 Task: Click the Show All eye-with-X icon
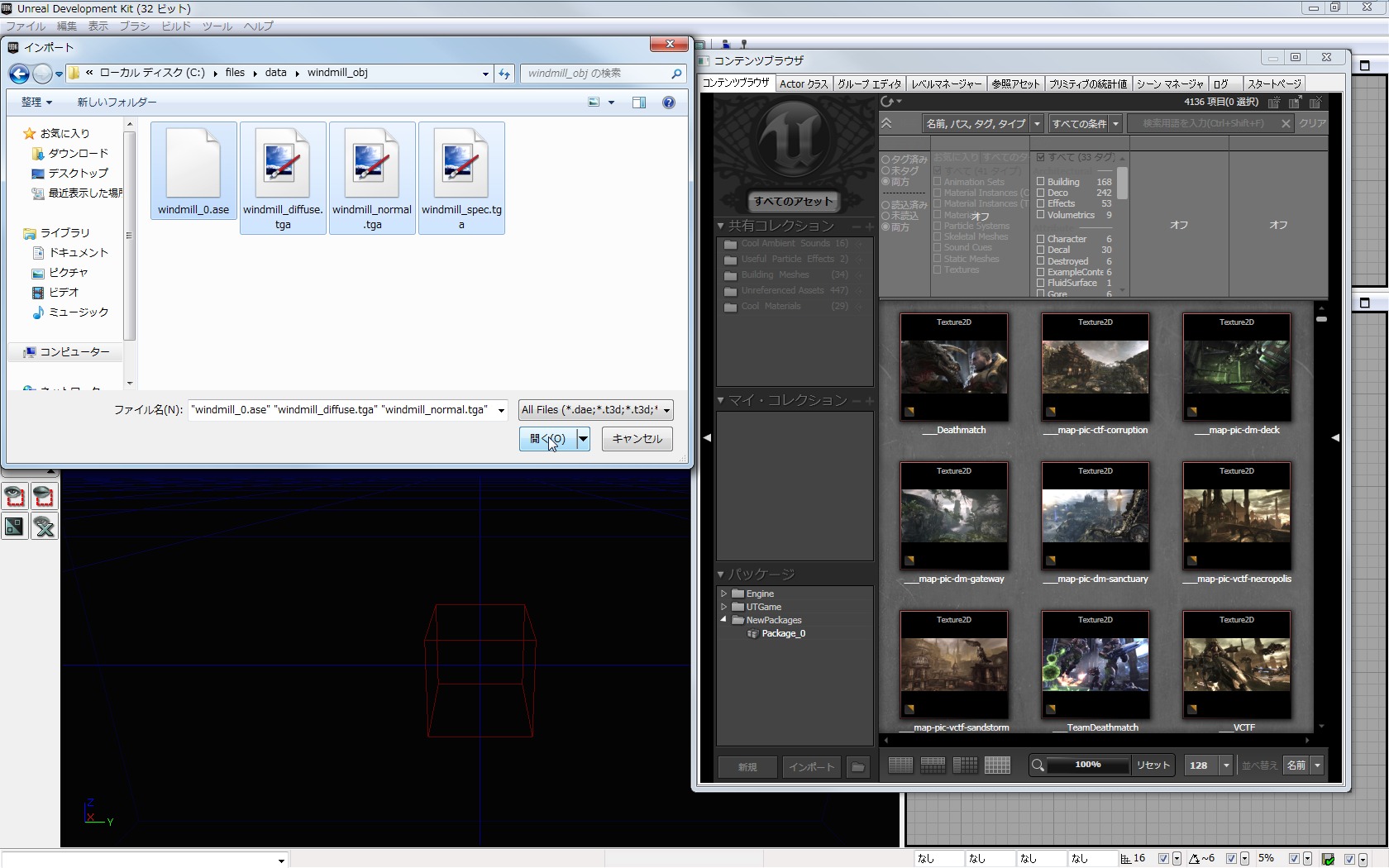[x=44, y=526]
